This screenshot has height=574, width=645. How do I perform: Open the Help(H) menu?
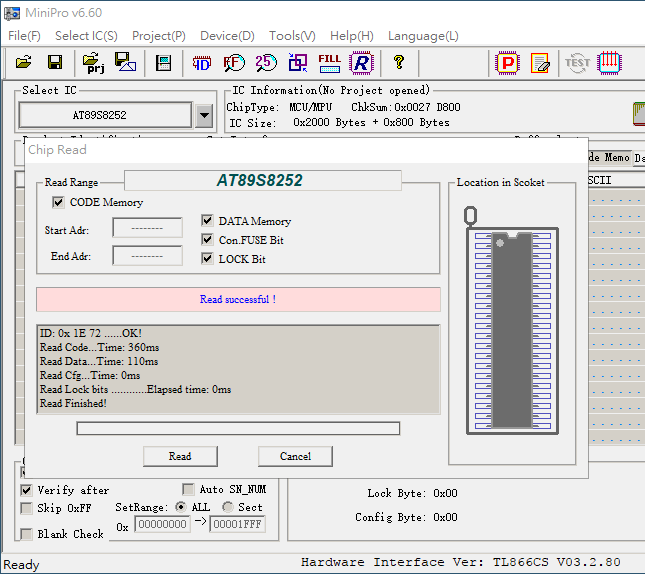tap(352, 36)
